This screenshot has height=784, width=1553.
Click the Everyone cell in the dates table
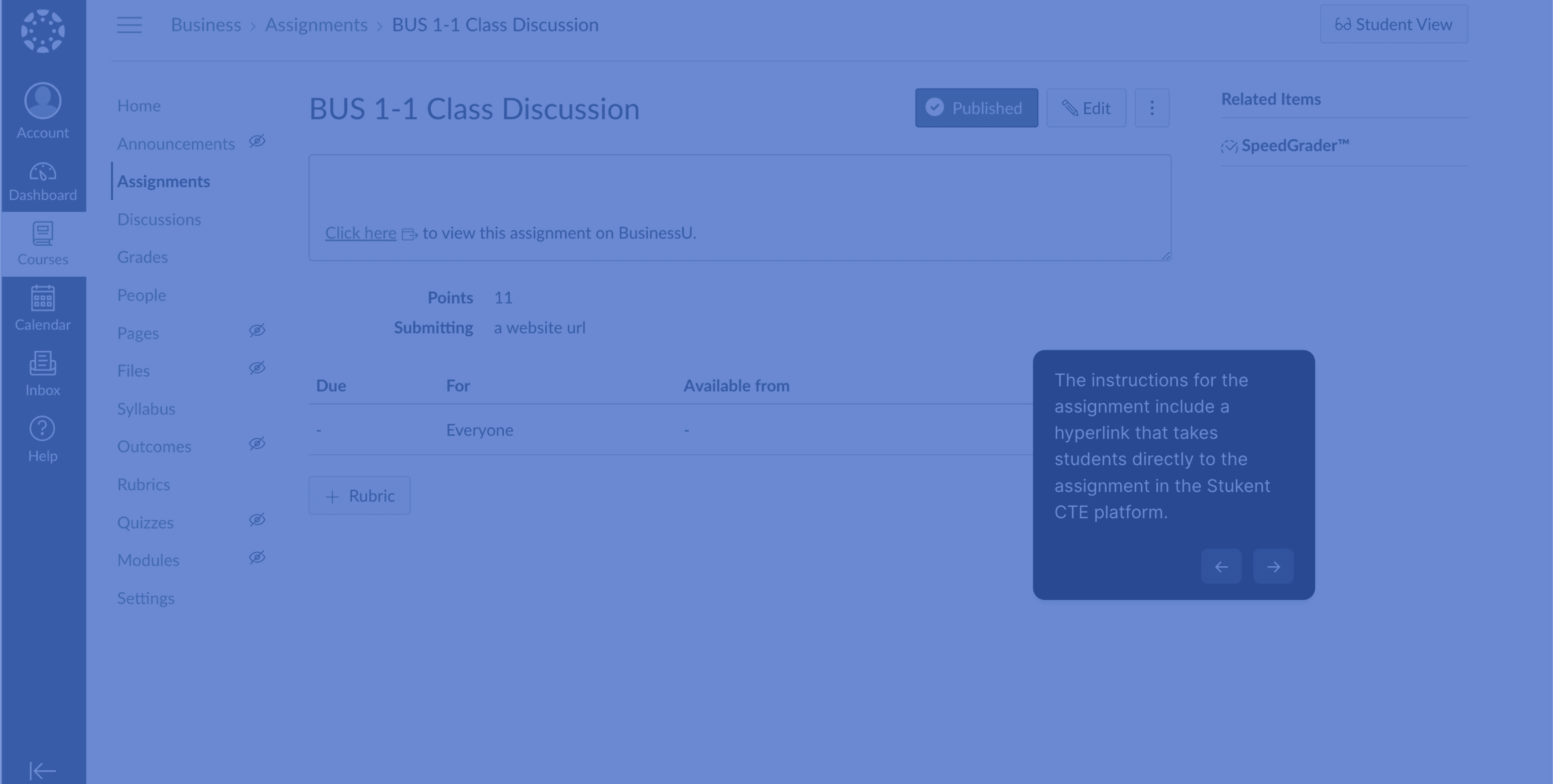point(480,430)
